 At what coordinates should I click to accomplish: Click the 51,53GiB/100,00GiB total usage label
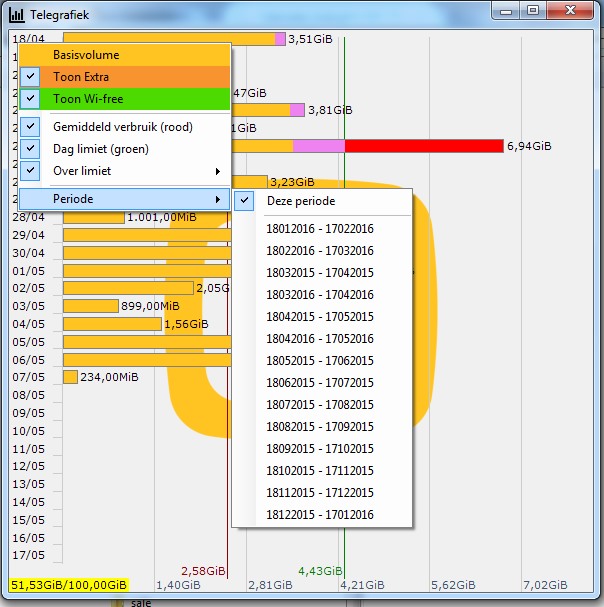coord(69,585)
